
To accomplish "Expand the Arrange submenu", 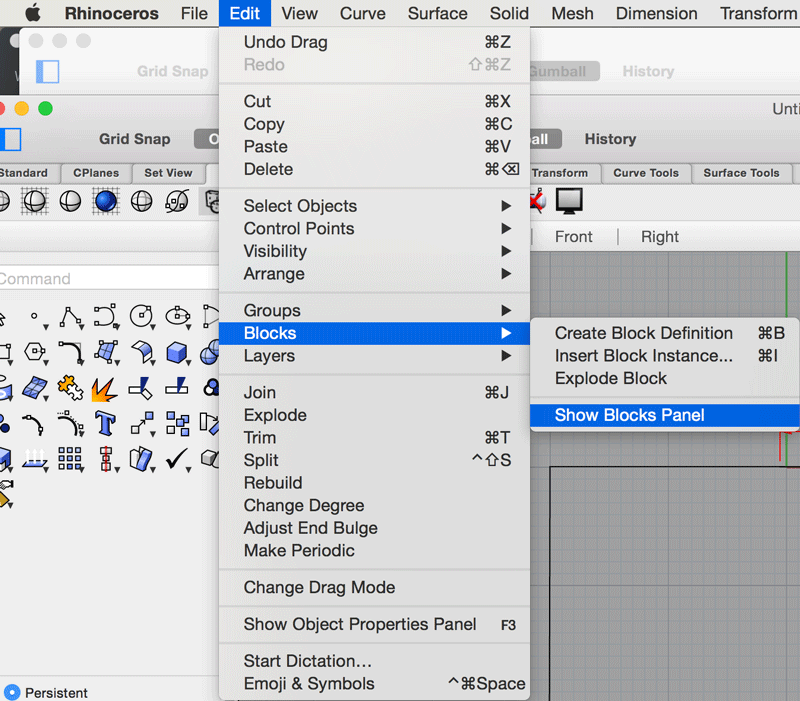I will pyautogui.click(x=374, y=273).
